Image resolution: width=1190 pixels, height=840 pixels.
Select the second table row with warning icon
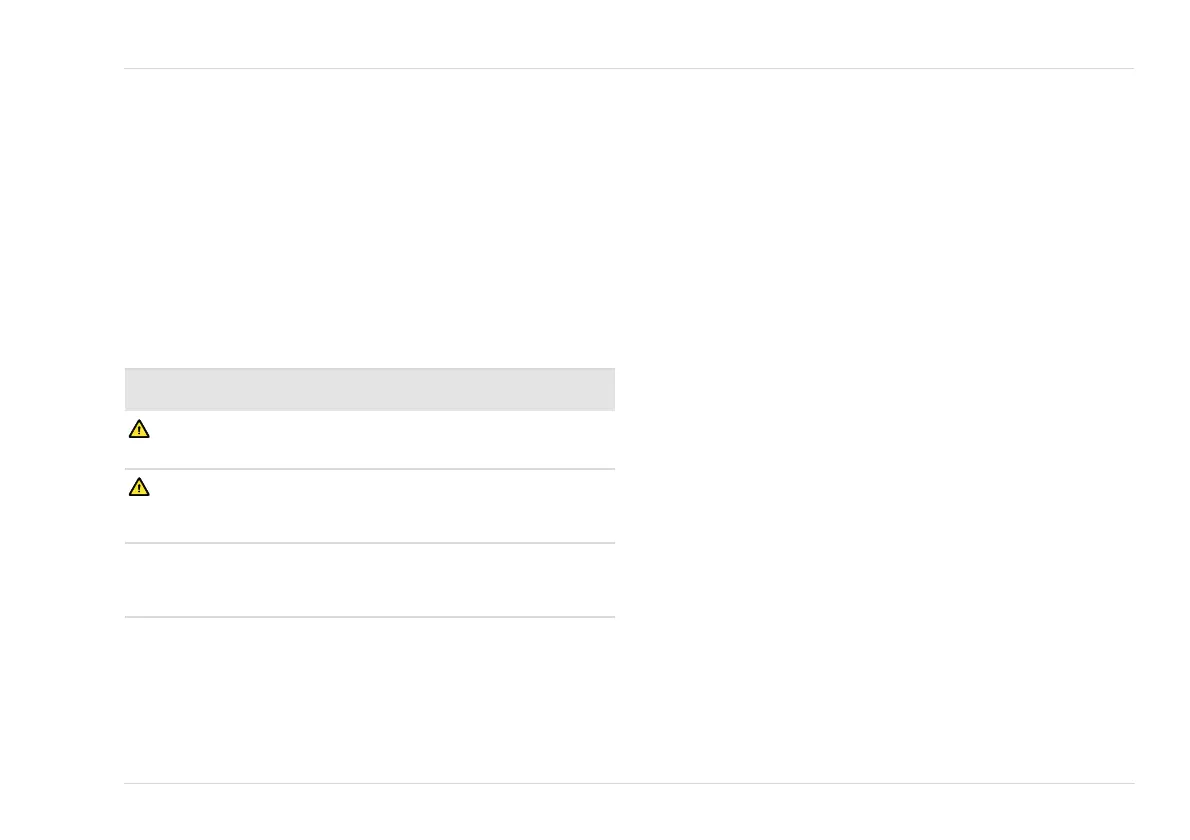click(x=370, y=506)
